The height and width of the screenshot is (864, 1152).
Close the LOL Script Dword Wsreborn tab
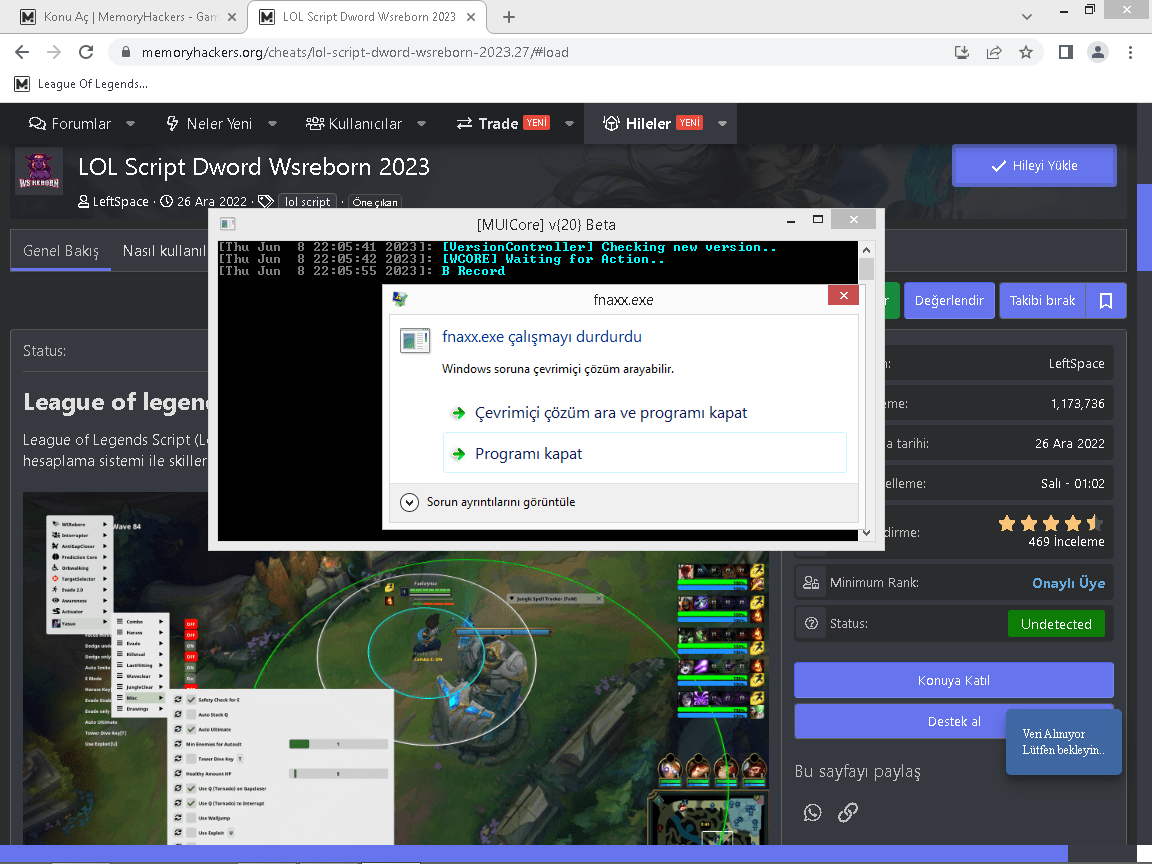pos(471,17)
